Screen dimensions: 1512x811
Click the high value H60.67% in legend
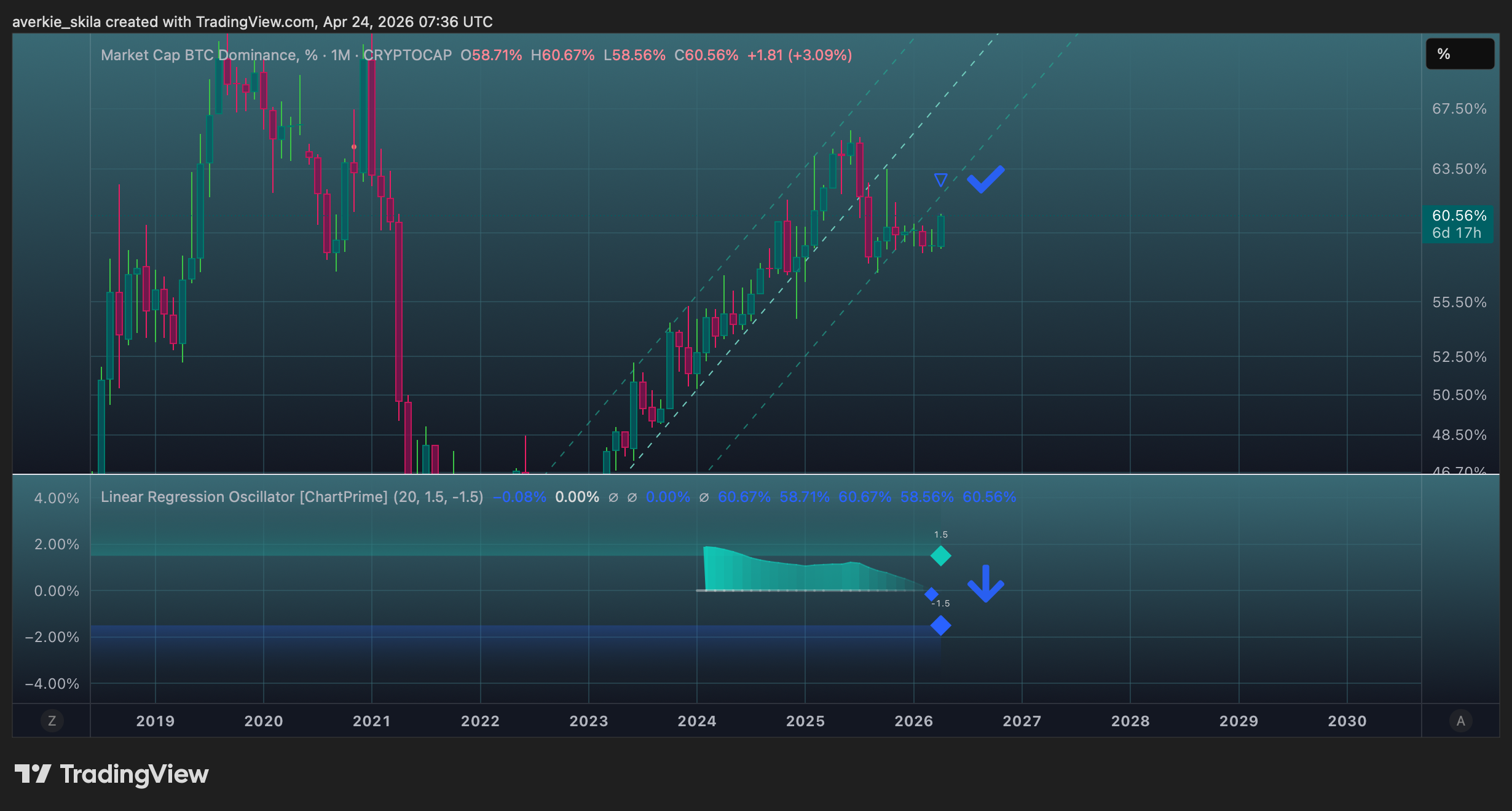(x=562, y=55)
